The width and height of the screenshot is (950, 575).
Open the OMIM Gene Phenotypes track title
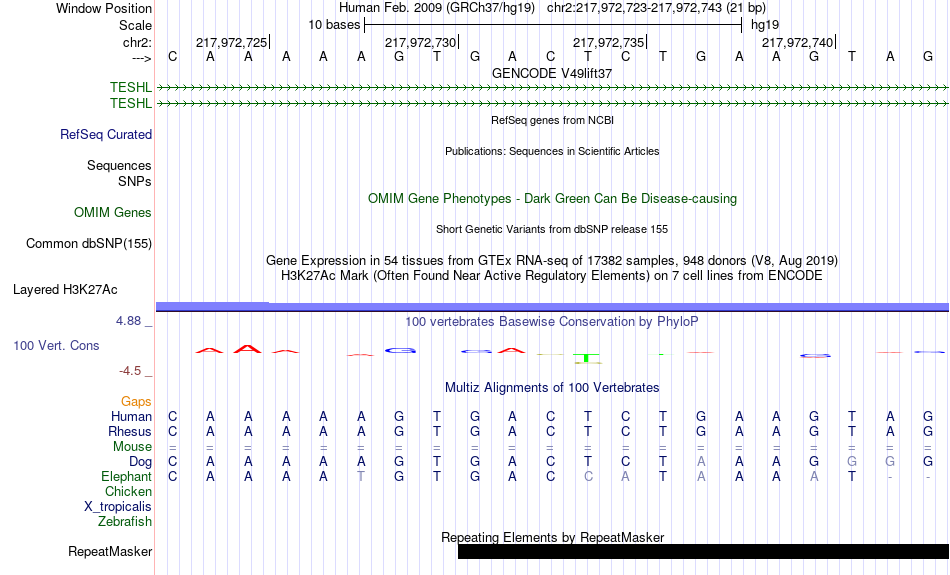[x=553, y=199]
